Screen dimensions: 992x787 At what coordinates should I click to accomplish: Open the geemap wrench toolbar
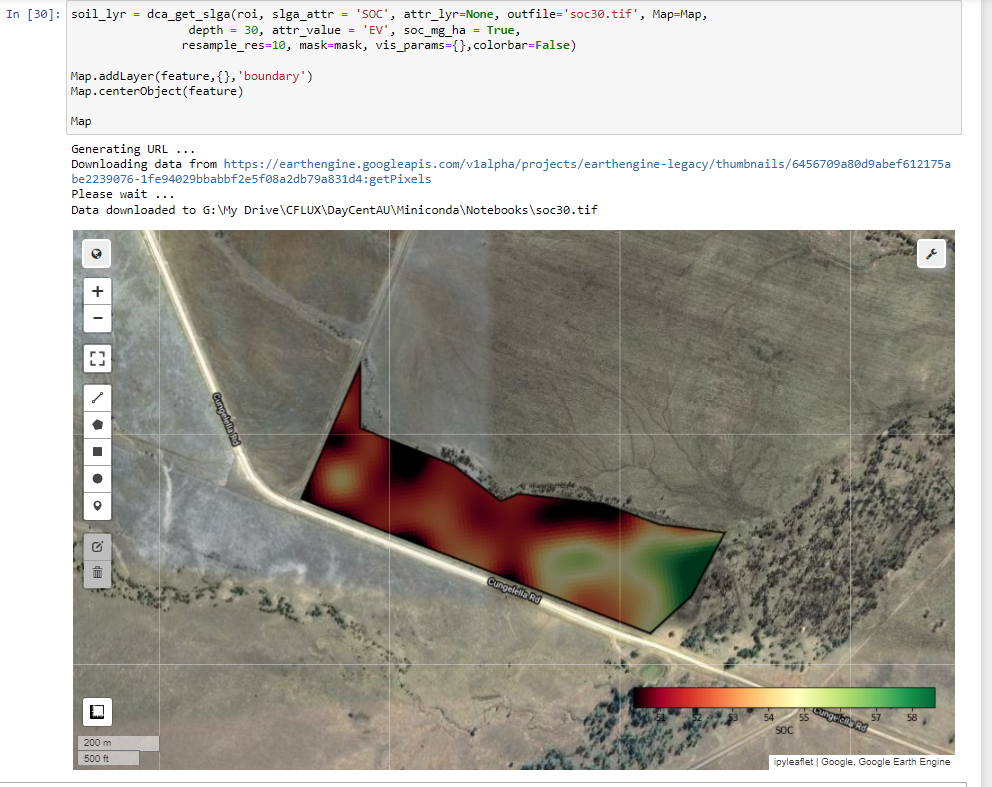point(931,253)
